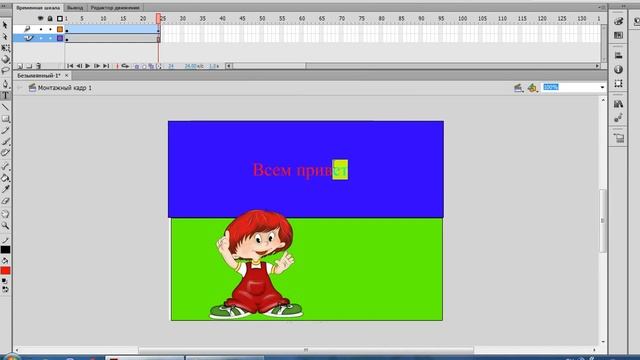Go to last frame

tap(106, 66)
